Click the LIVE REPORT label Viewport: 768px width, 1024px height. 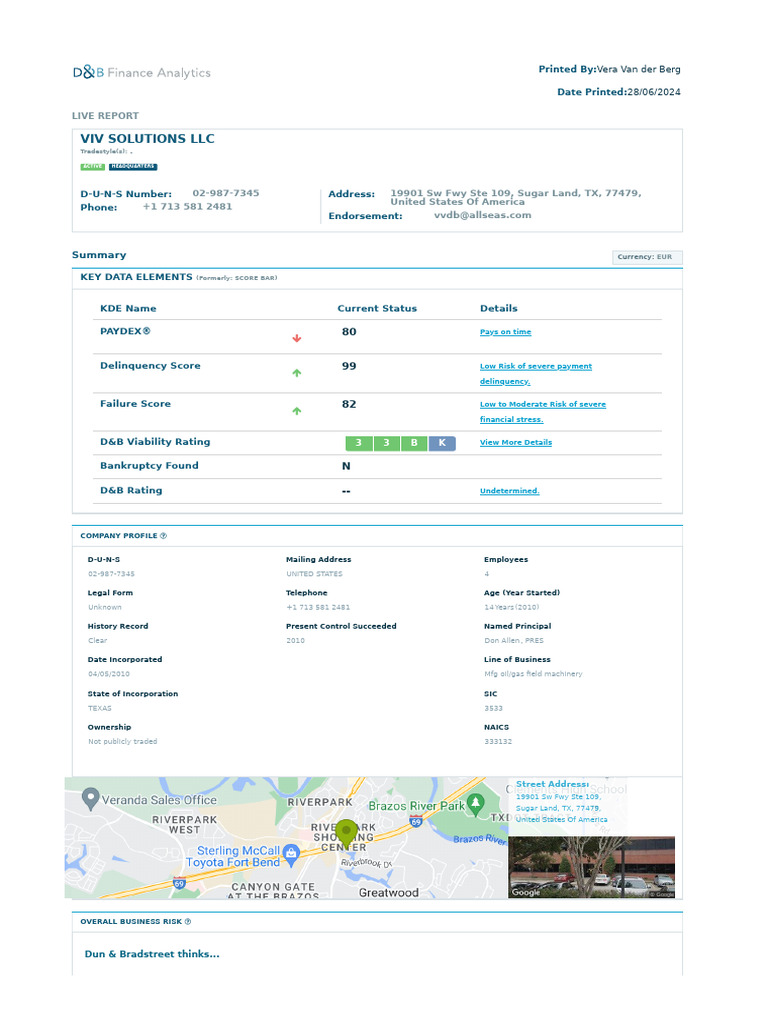point(105,116)
